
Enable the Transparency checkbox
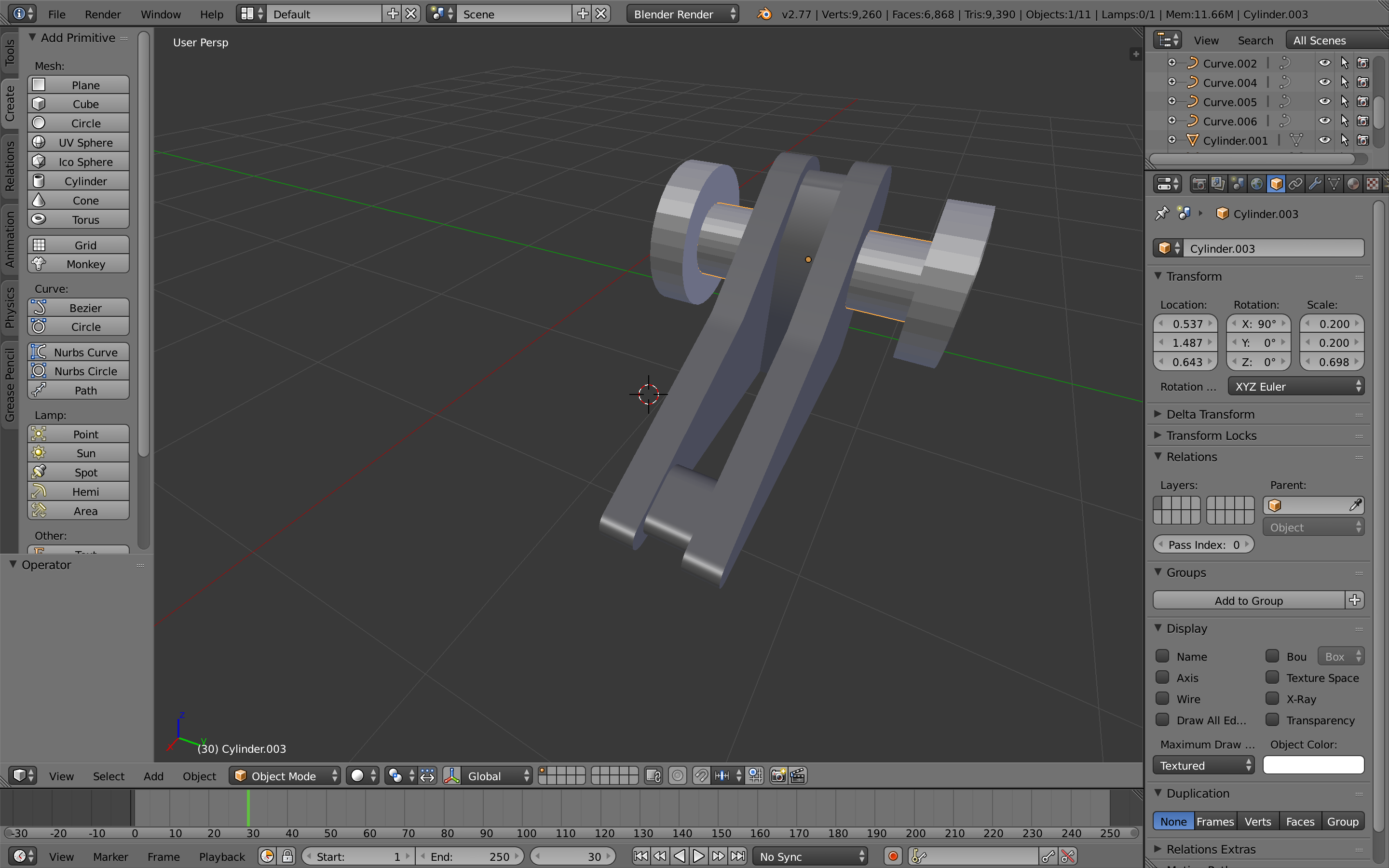(1272, 720)
